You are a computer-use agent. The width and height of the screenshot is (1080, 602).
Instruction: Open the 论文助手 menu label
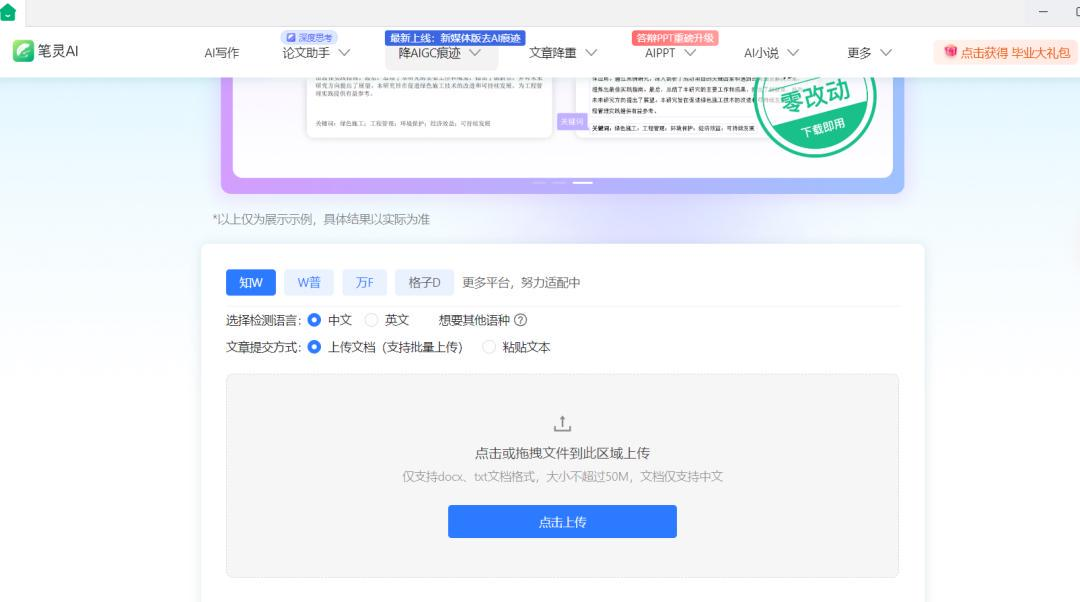[306, 53]
